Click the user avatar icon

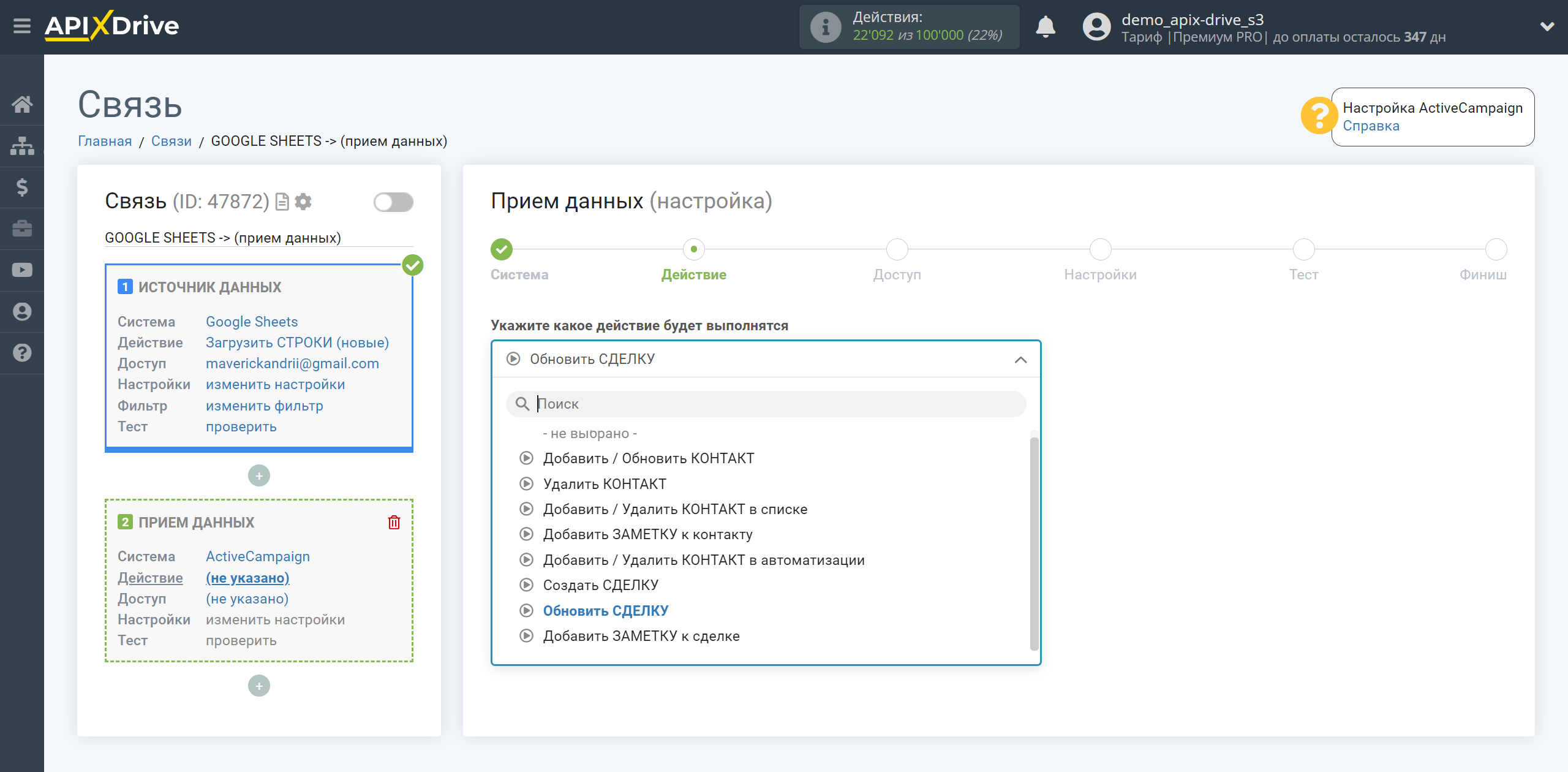point(1096,27)
